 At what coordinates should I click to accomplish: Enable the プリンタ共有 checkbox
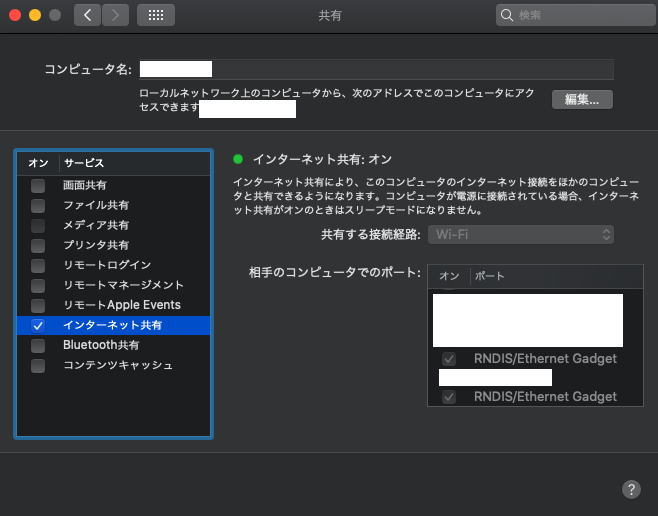[38, 245]
